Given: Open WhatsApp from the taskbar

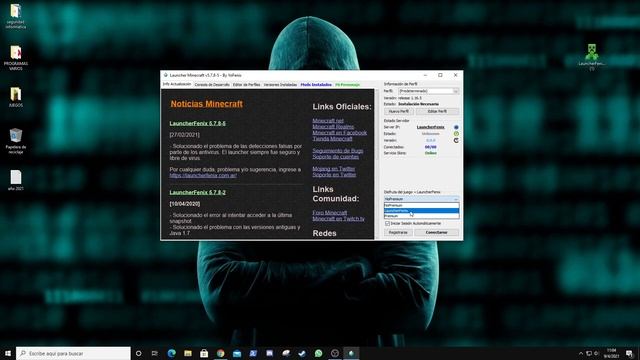Looking at the screenshot, I should [x=318, y=353].
